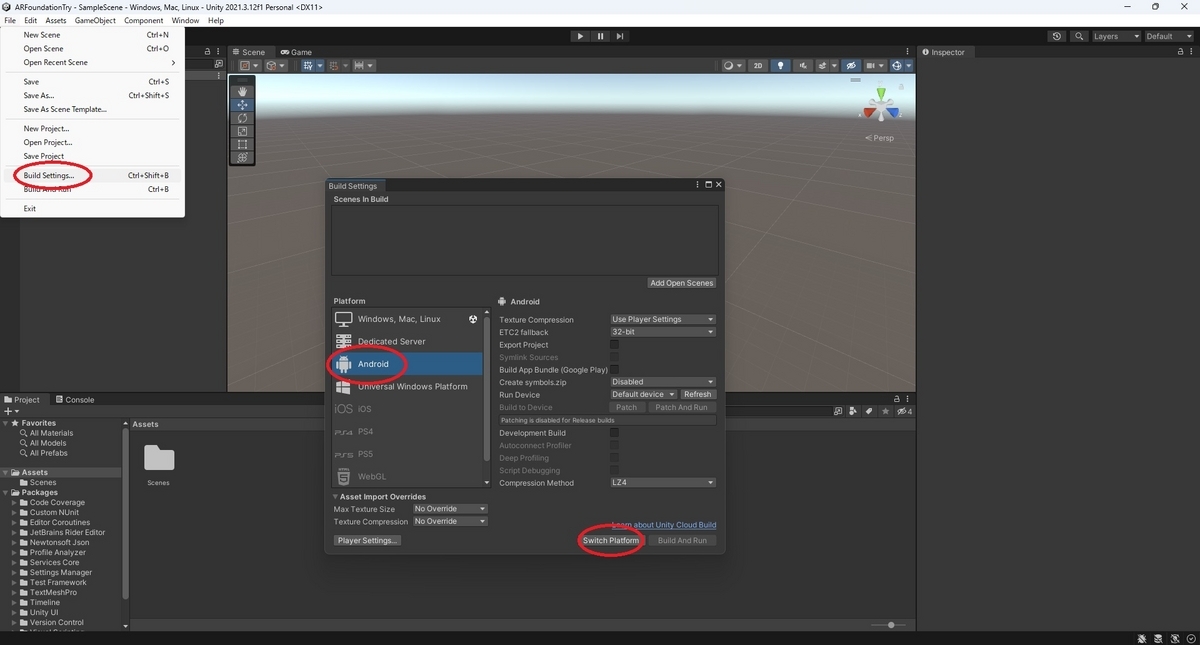Screen dimensions: 1200x645
Task: Open Scenes folder thumbnail in Assets
Action: point(159,459)
